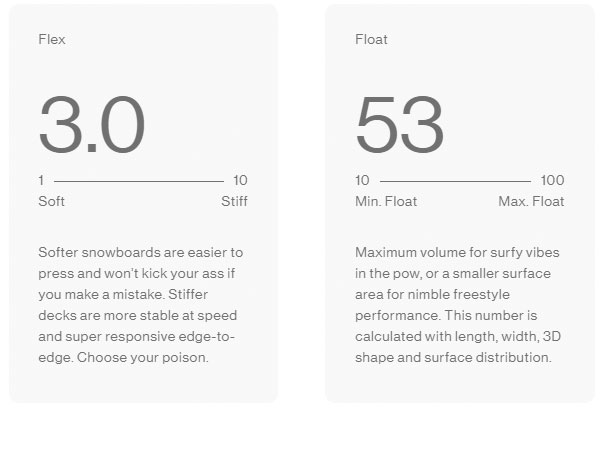Image resolution: width=606 pixels, height=472 pixels.
Task: Click the Float scale line
Action: tap(455, 181)
